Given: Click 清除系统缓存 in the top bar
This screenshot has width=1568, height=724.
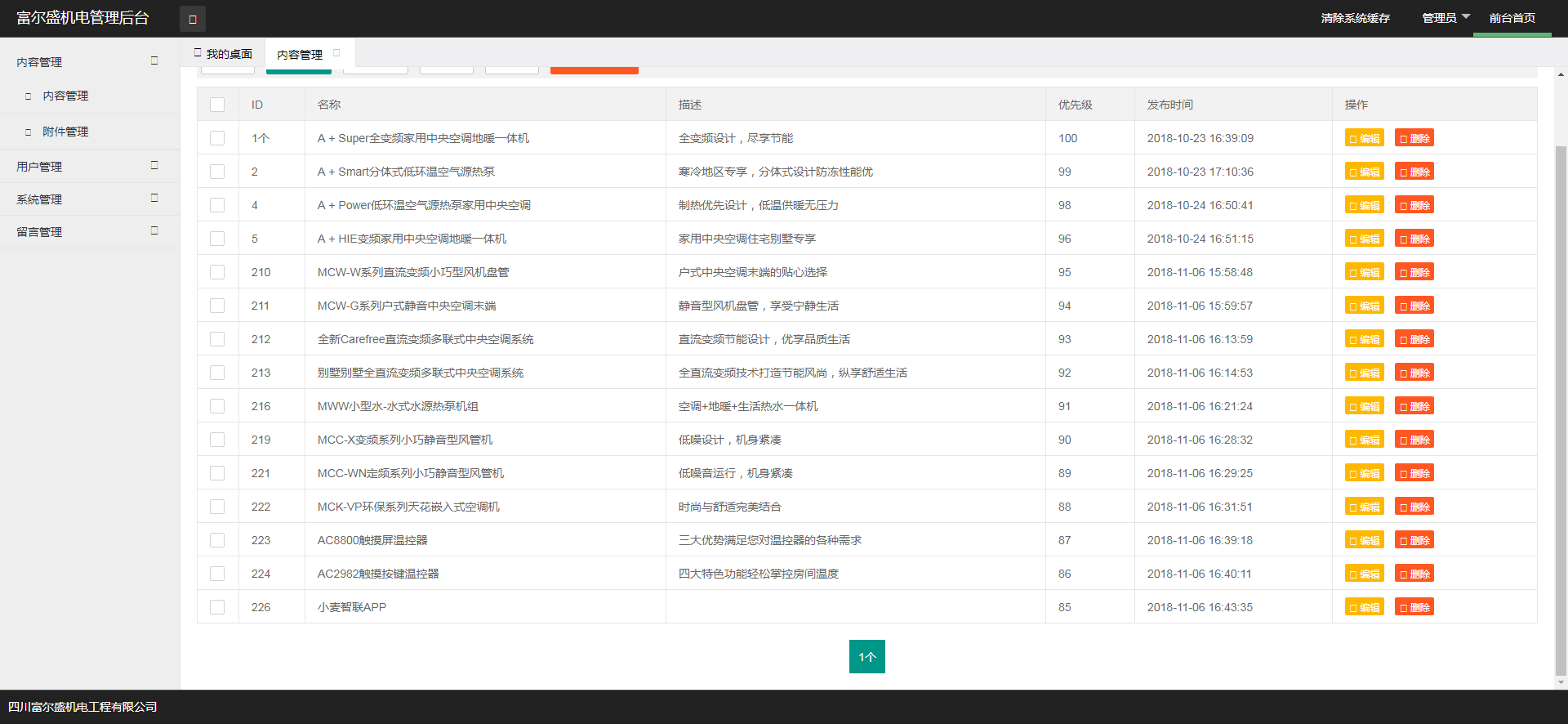Looking at the screenshot, I should click(x=1355, y=18).
